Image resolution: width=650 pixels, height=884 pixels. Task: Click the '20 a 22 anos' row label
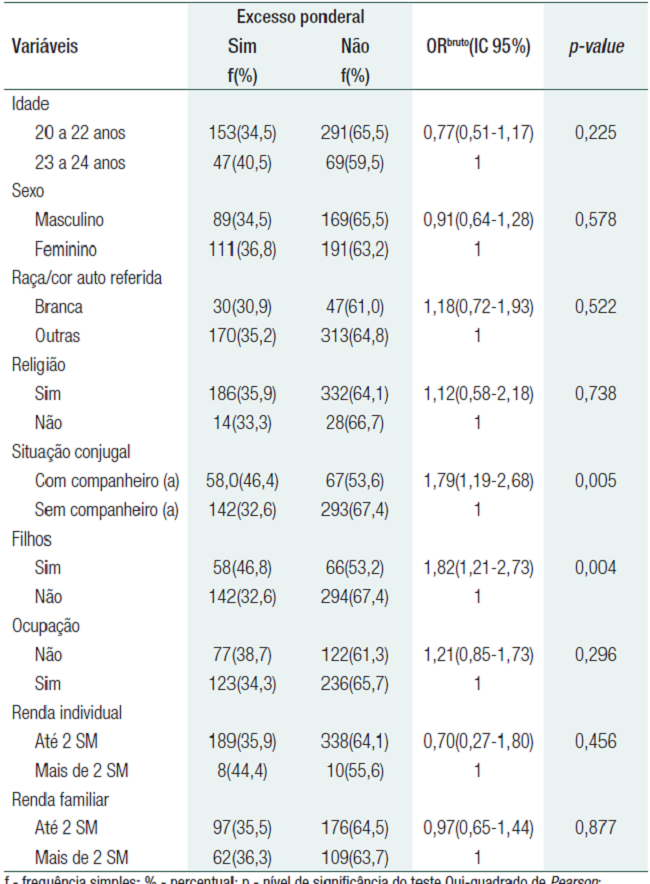point(80,133)
